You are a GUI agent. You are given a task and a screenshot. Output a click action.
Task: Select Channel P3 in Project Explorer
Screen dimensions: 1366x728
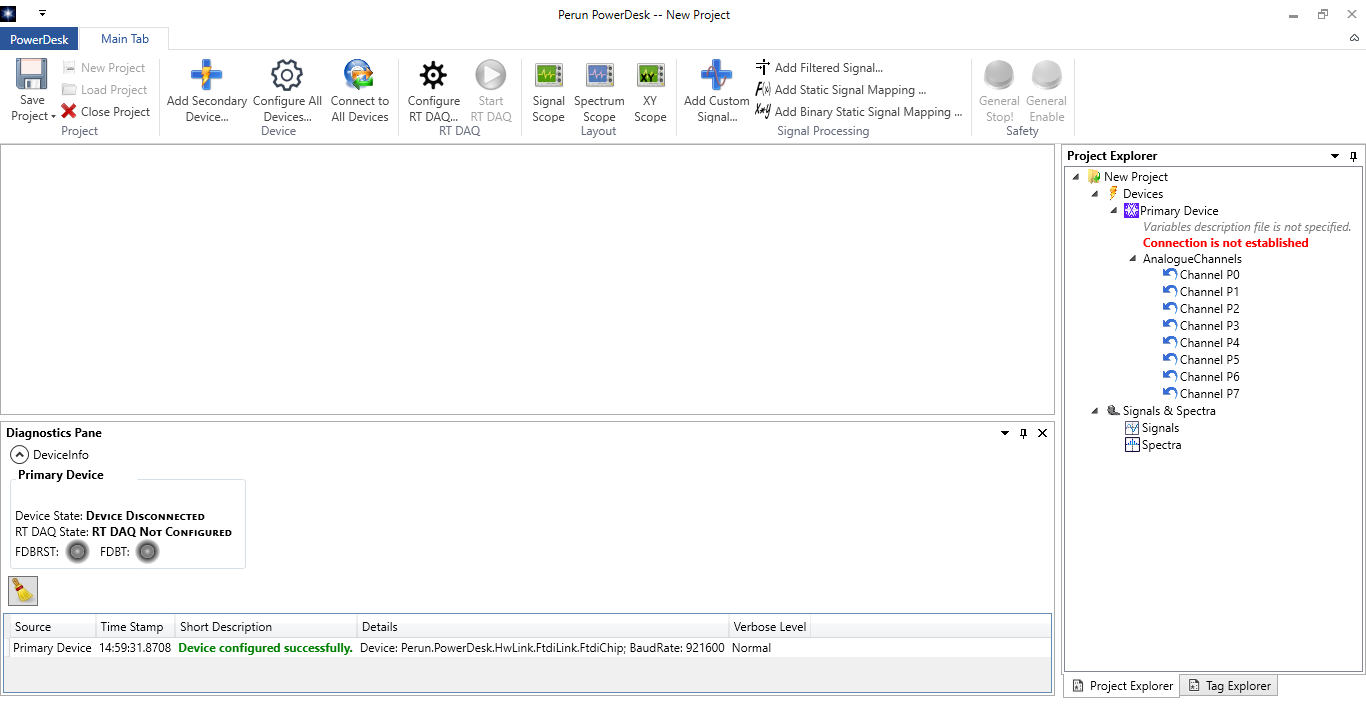coord(1208,326)
